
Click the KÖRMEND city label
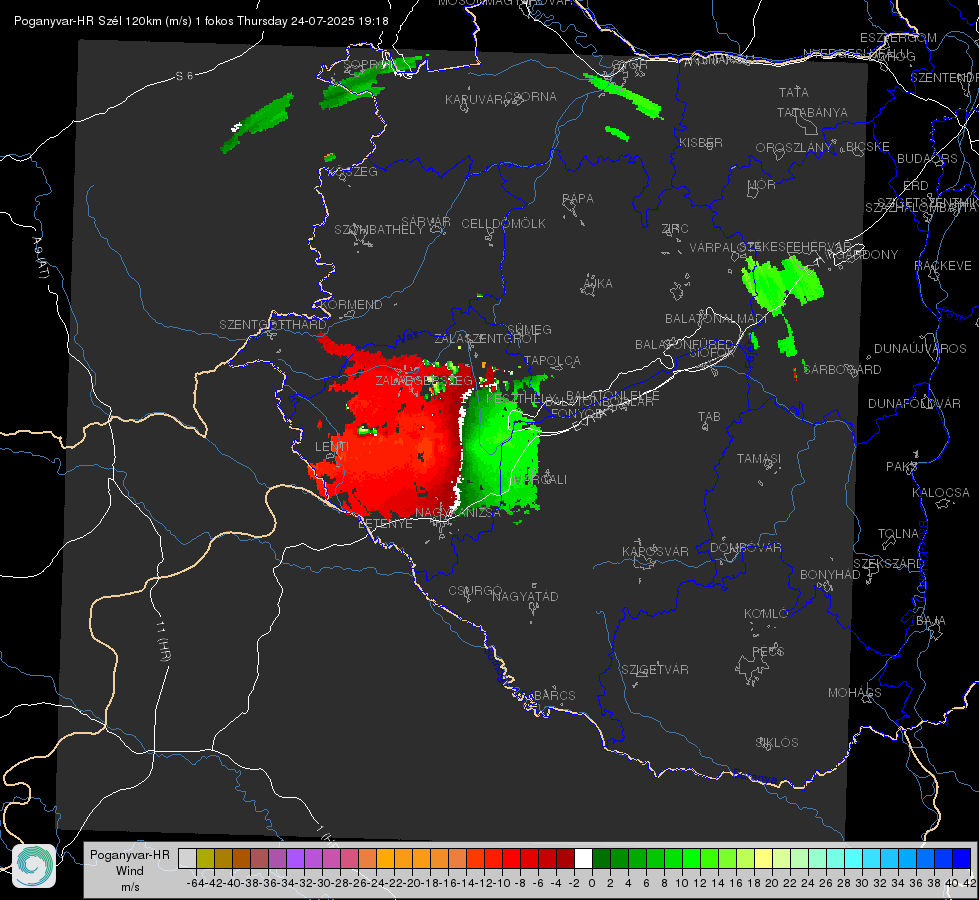(351, 305)
